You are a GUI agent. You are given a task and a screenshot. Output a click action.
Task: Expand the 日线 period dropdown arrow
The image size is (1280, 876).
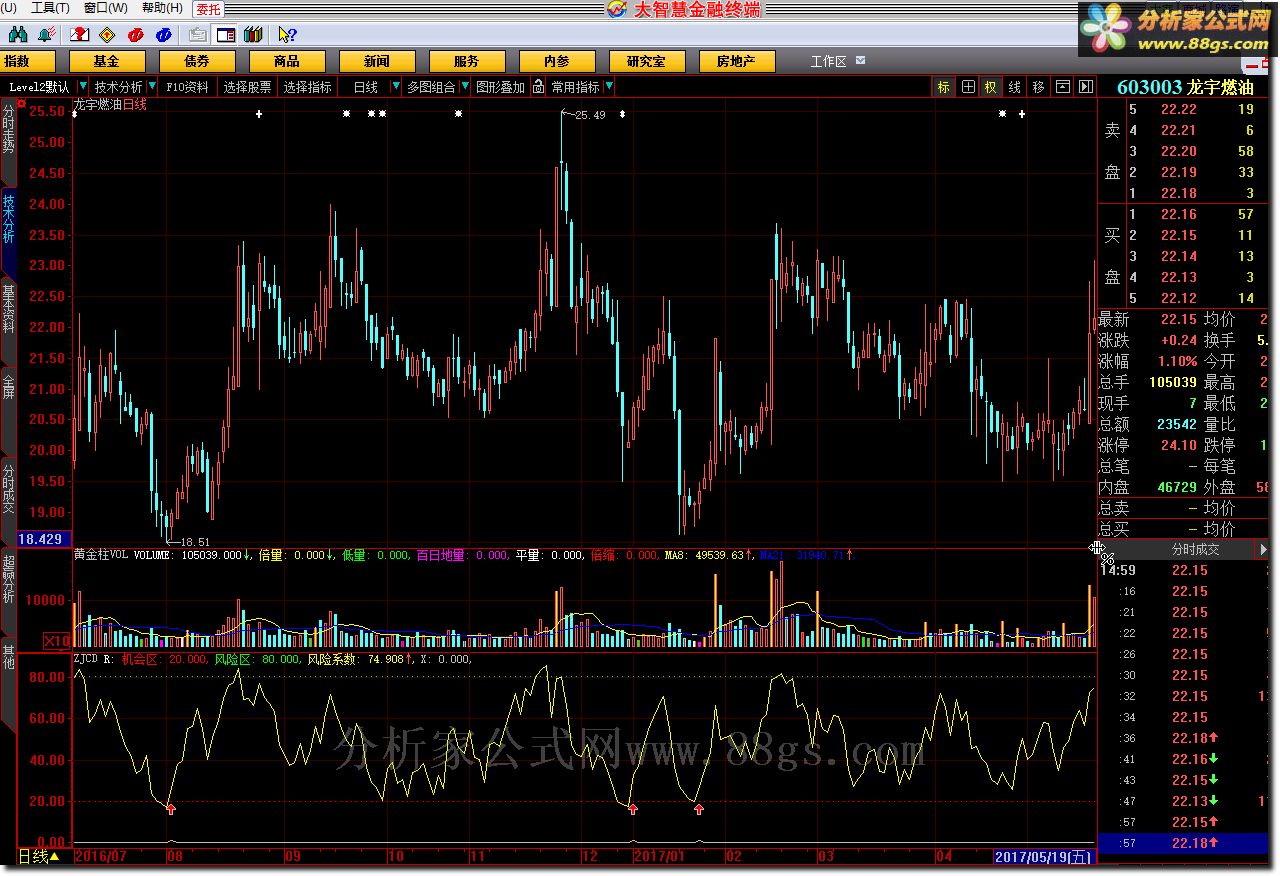coord(397,87)
